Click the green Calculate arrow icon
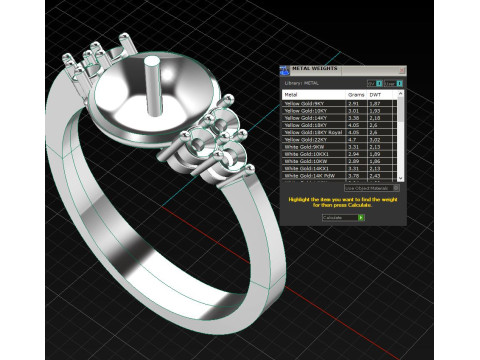480x360 pixels. pos(361,218)
